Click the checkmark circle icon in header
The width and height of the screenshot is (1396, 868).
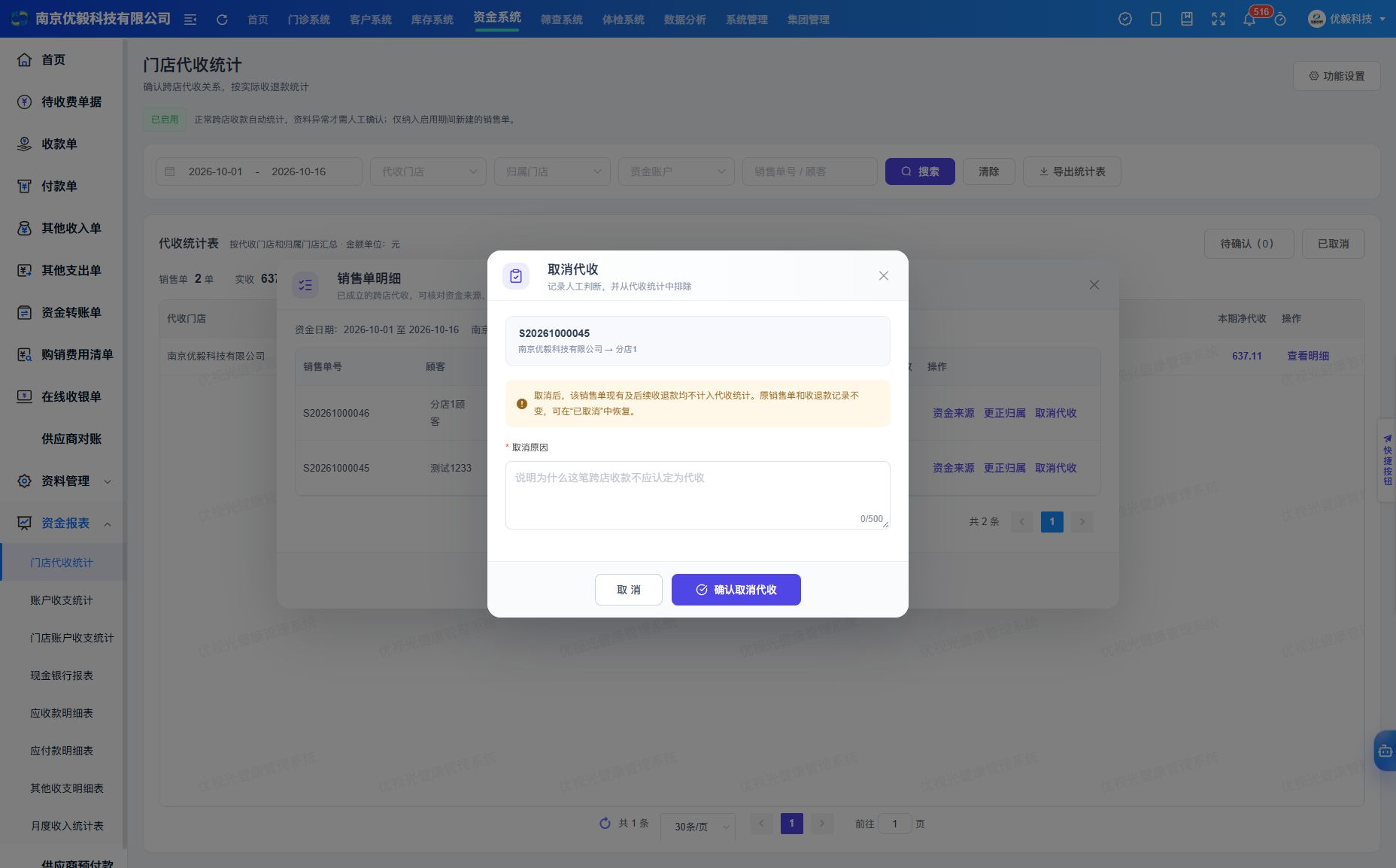pos(1125,20)
